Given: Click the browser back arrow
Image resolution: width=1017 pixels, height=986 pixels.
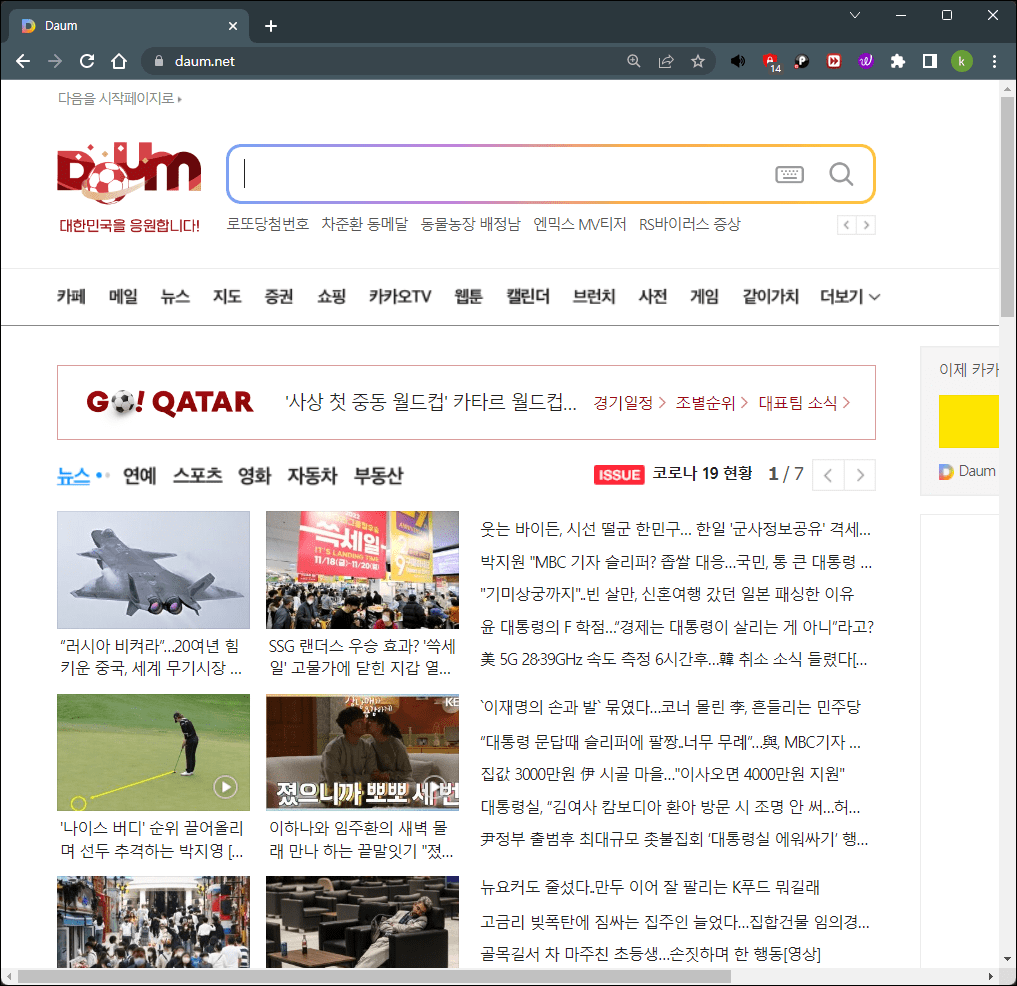Looking at the screenshot, I should (23, 61).
